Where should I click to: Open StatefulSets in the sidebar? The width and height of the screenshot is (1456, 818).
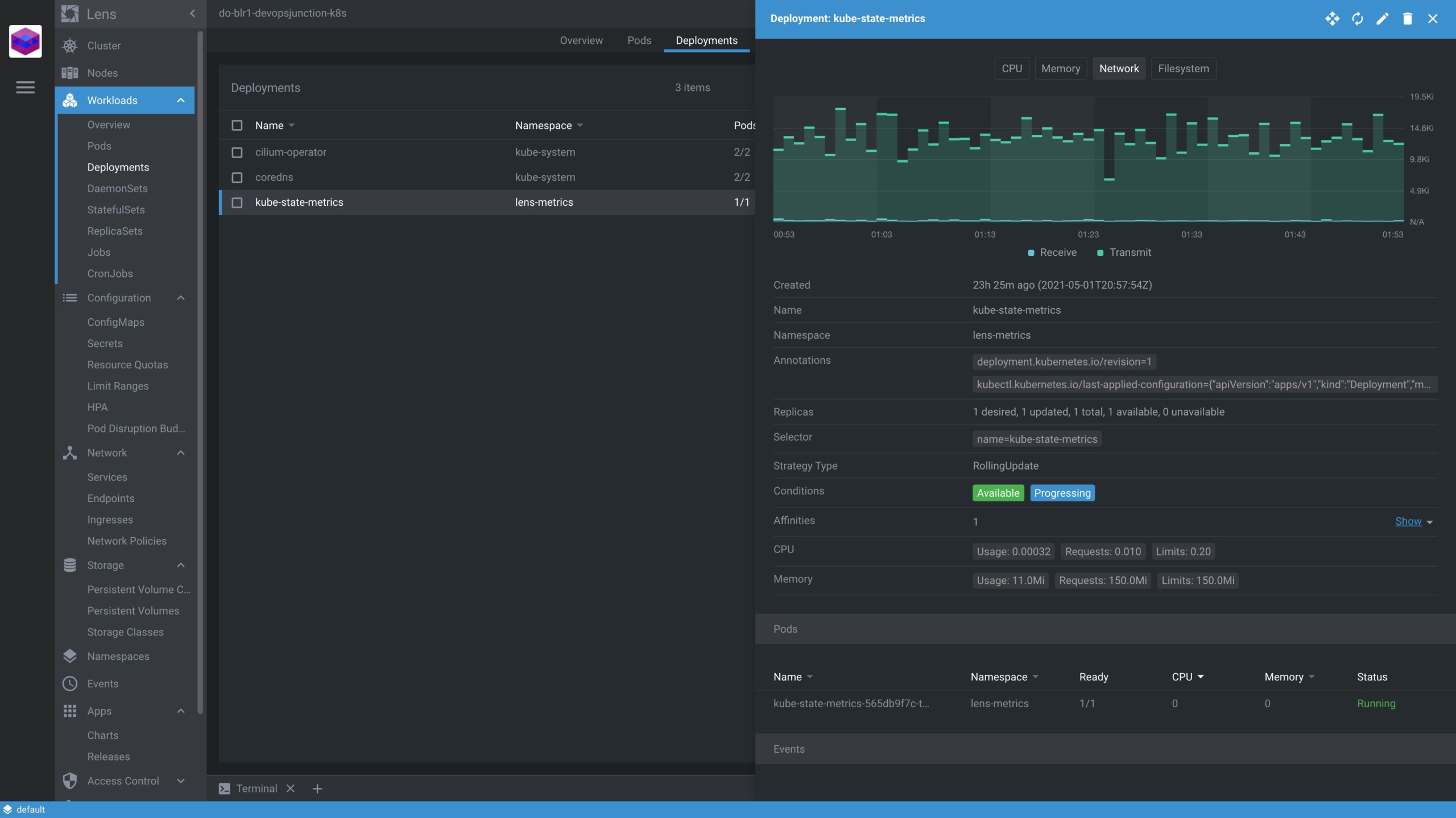[116, 210]
